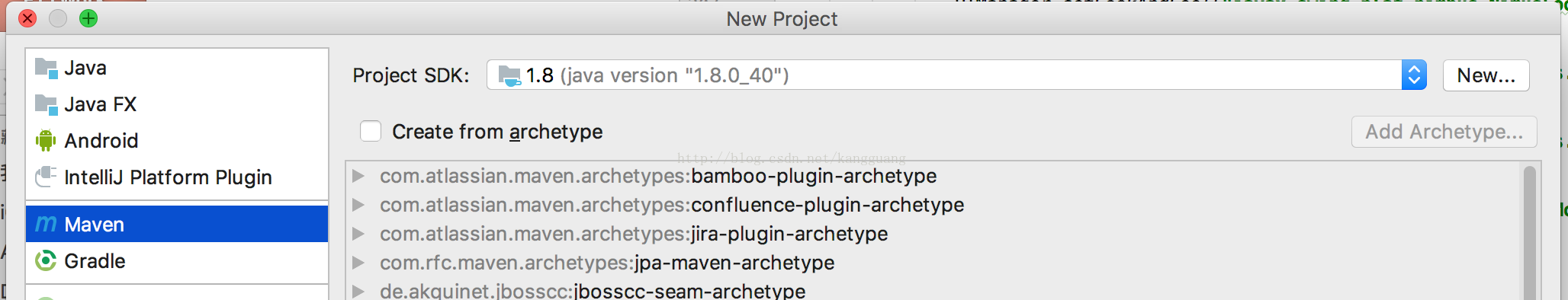Click the Java FX folder icon
The image size is (1568, 300).
(46, 105)
